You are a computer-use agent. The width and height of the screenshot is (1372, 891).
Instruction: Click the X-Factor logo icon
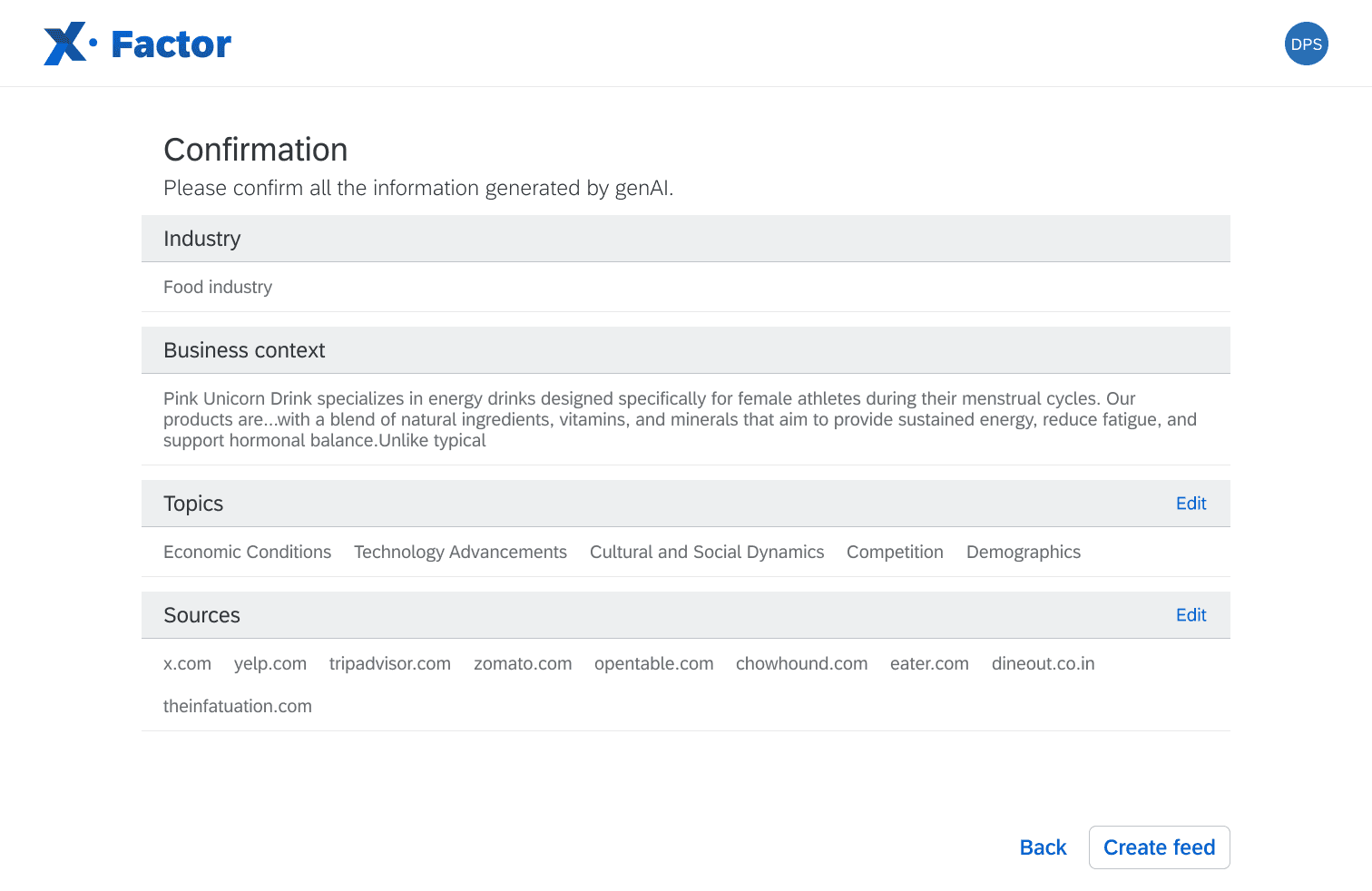(x=66, y=44)
